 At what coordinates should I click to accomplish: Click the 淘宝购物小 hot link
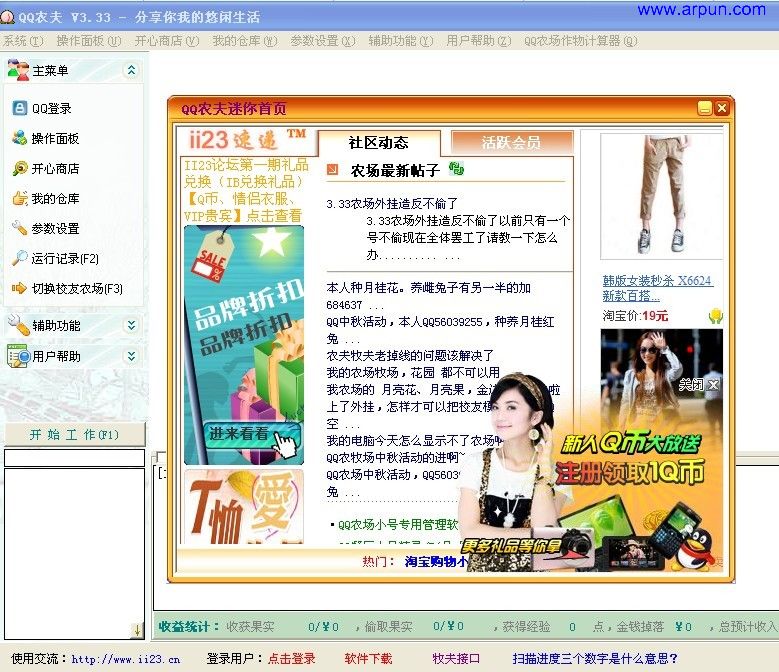pyautogui.click(x=436, y=561)
